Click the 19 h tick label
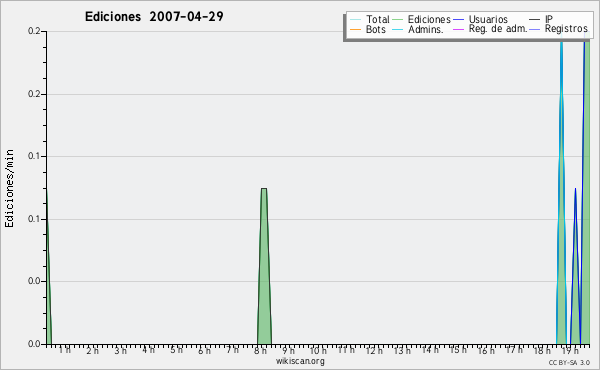600x370 pixels. 570,350
